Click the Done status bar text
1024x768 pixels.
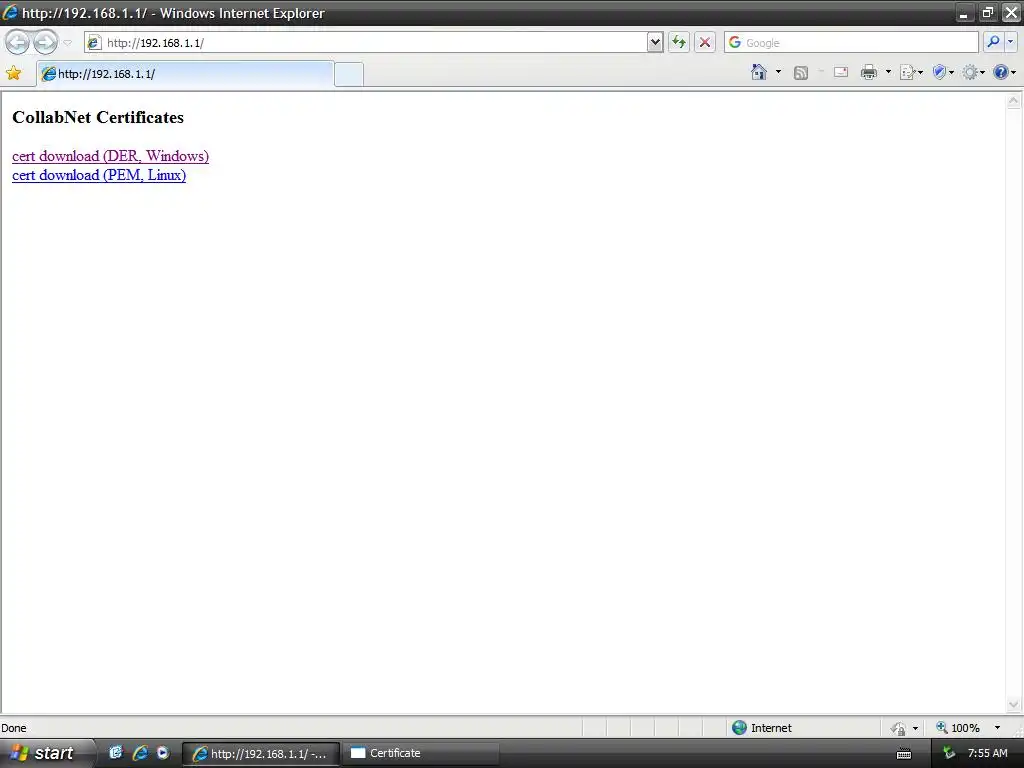(x=14, y=728)
